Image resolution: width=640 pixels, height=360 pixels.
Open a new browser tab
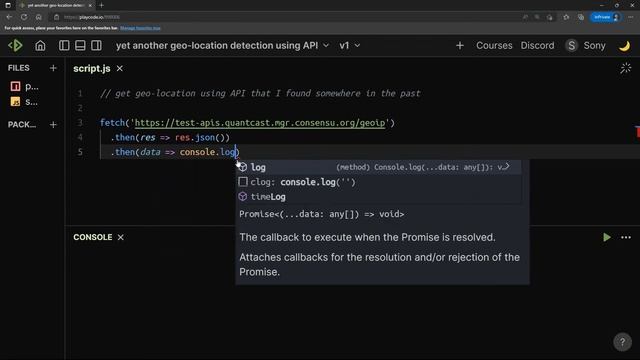click(101, 5)
